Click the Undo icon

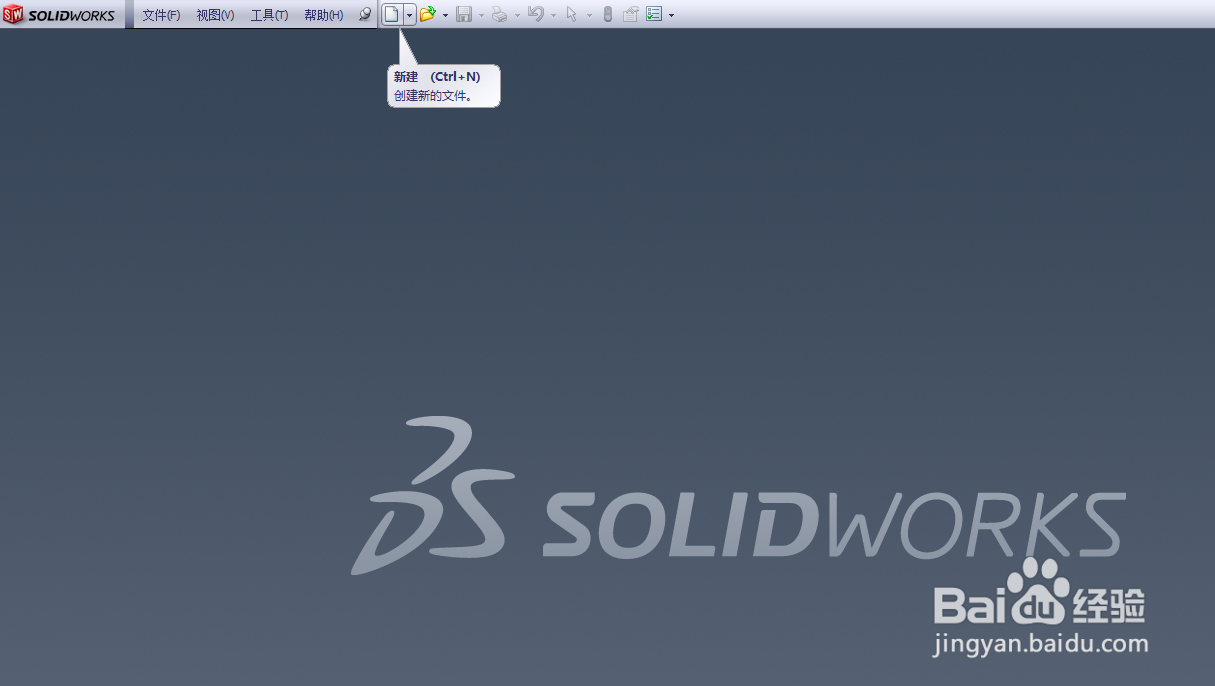pos(536,15)
